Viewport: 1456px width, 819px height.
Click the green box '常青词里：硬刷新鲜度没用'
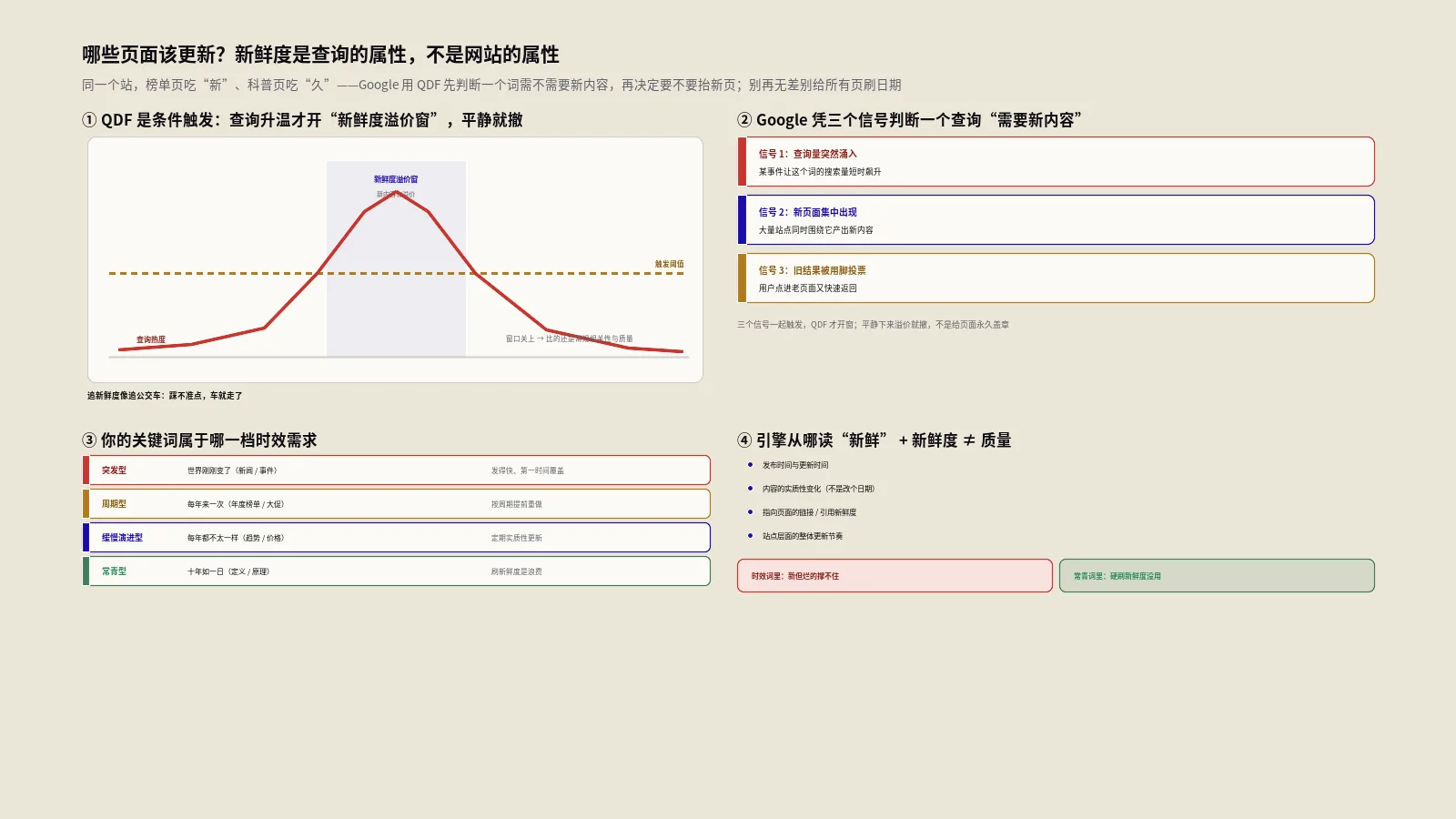tap(1217, 576)
